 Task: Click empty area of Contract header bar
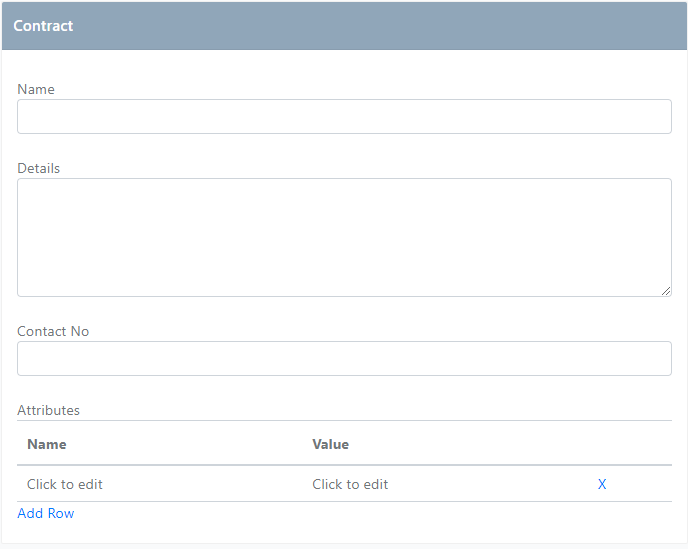pos(380,26)
